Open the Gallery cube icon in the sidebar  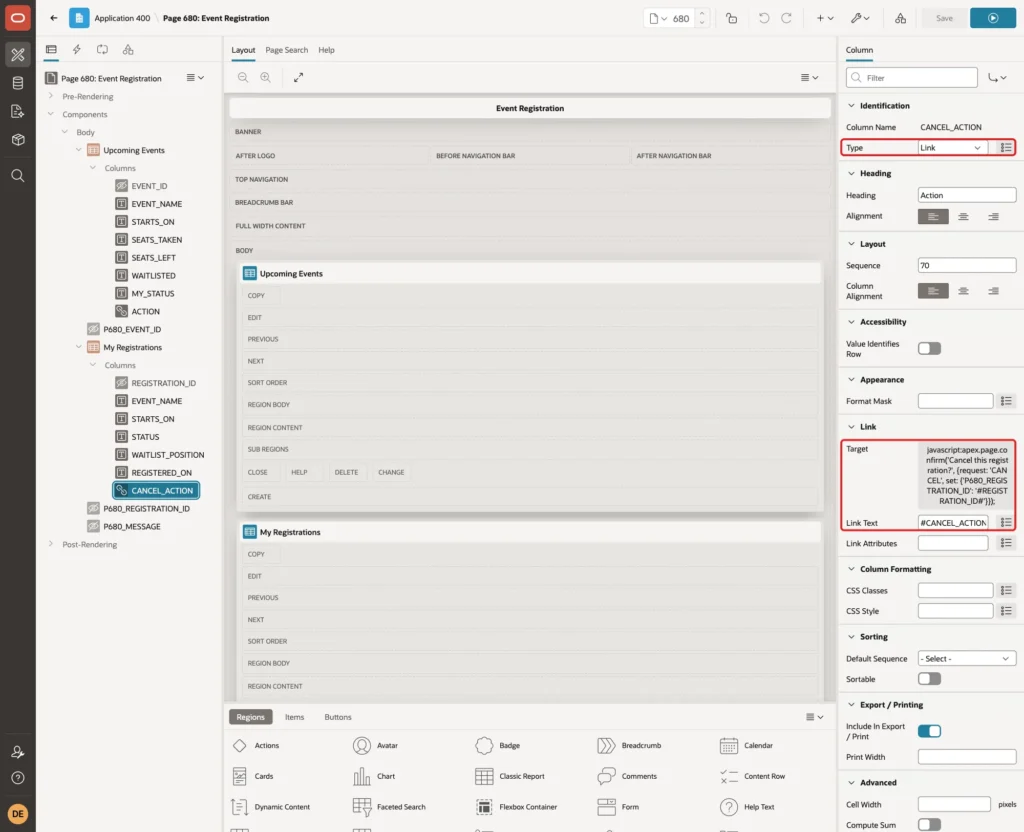(x=18, y=139)
